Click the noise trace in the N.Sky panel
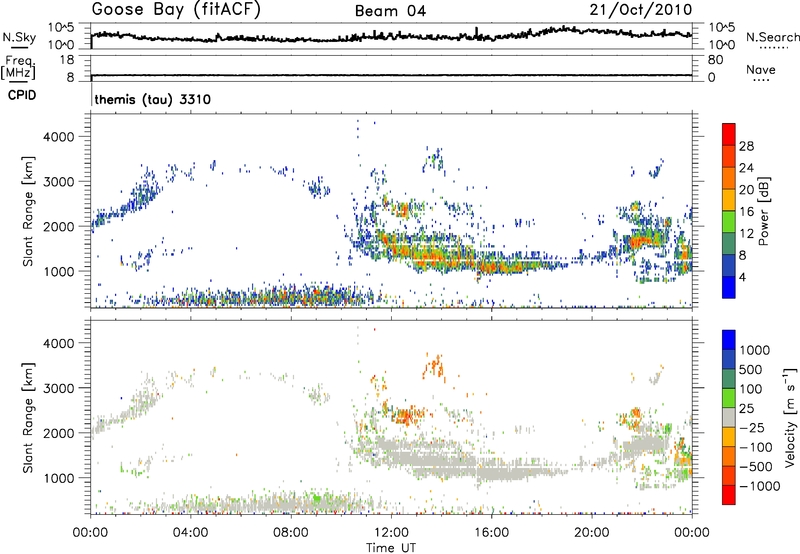 [391, 36]
